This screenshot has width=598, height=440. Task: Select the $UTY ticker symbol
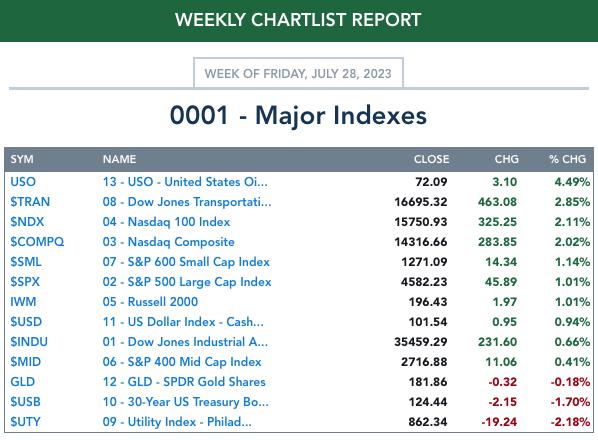25,422
